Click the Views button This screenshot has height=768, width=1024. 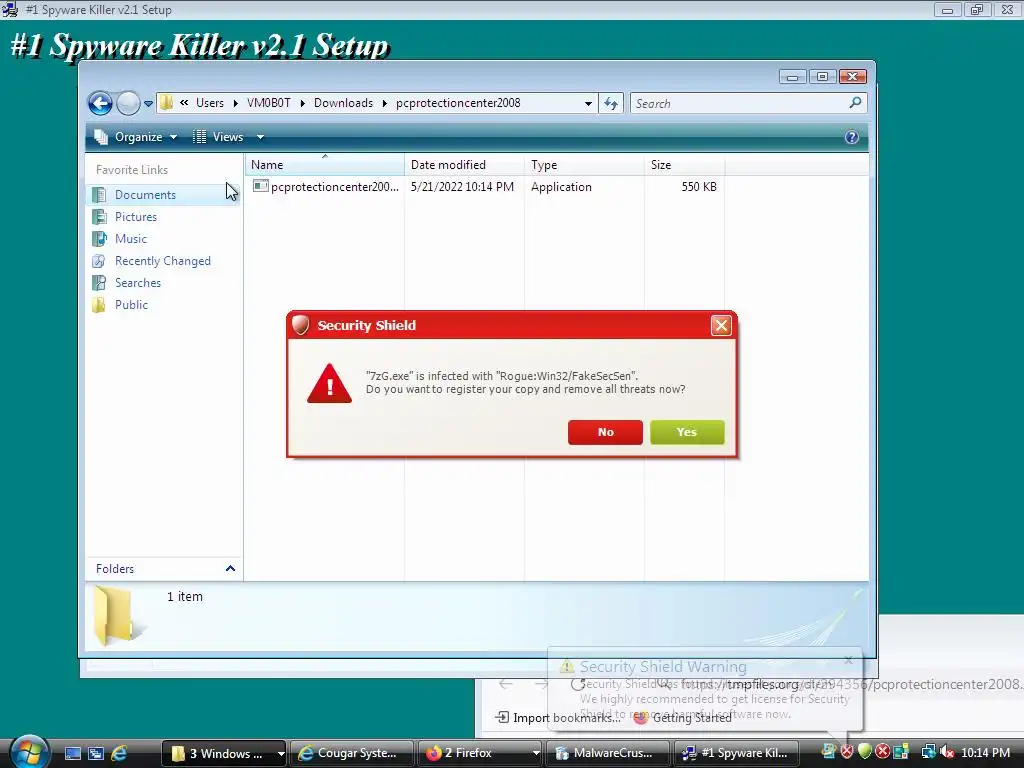tap(219, 136)
